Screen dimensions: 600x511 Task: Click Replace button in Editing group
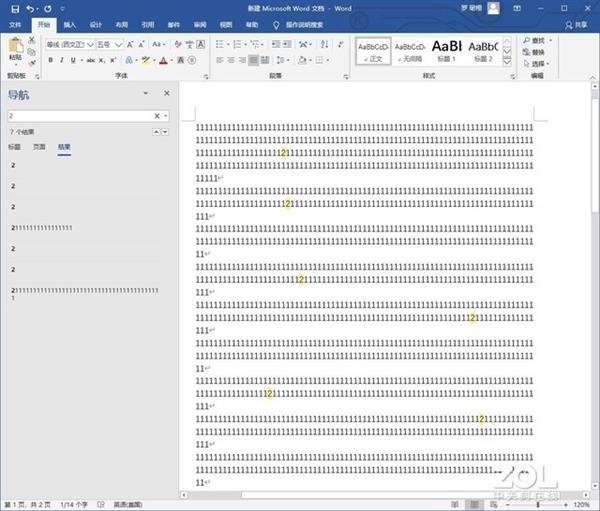(534, 52)
